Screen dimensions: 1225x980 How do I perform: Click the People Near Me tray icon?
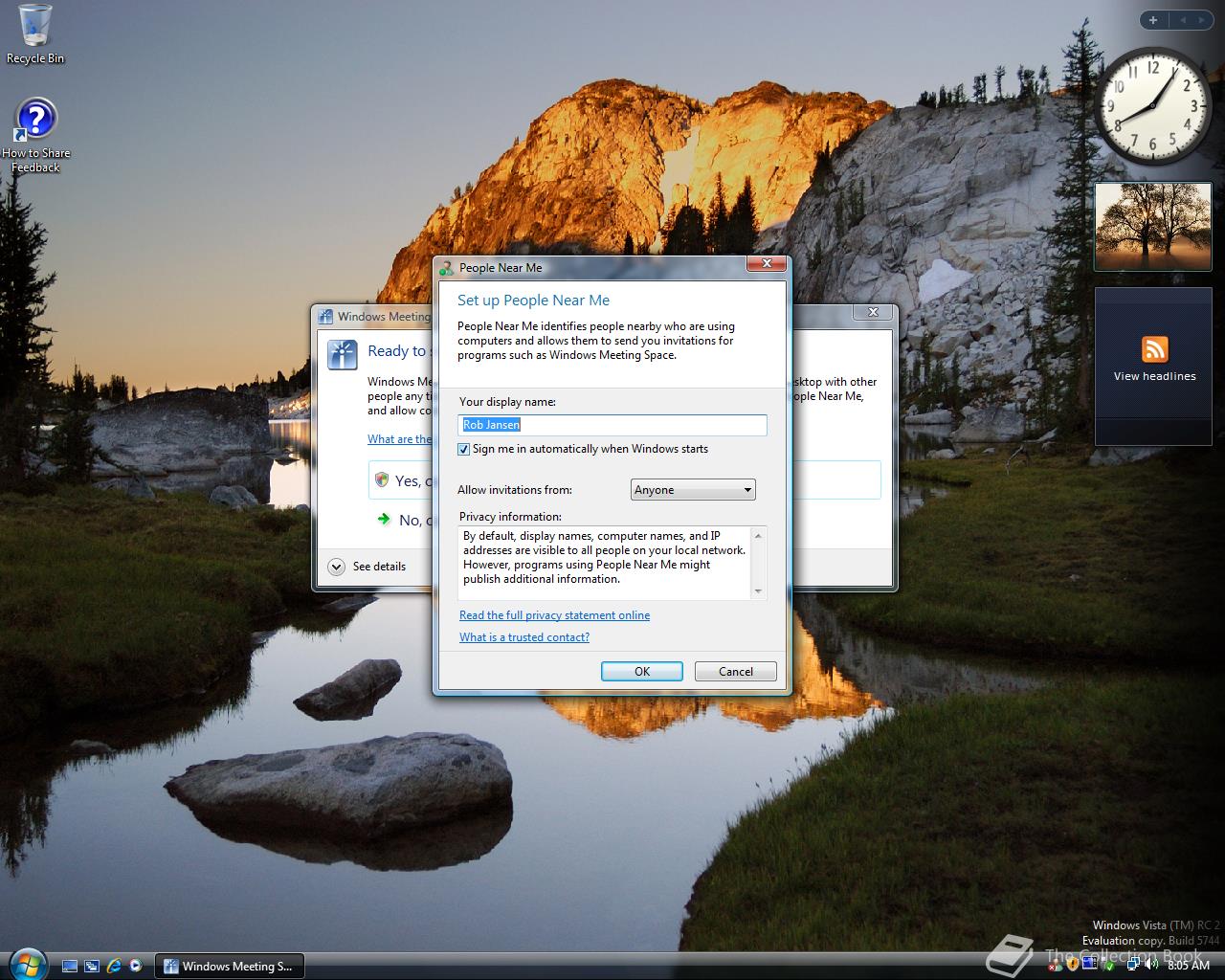point(1055,965)
